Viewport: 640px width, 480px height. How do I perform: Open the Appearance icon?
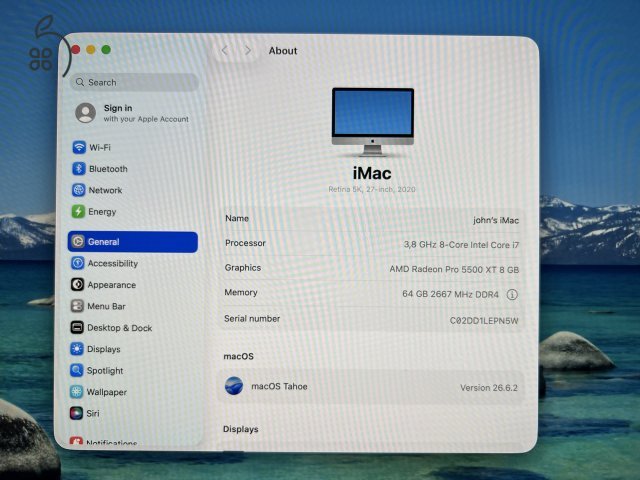click(77, 284)
